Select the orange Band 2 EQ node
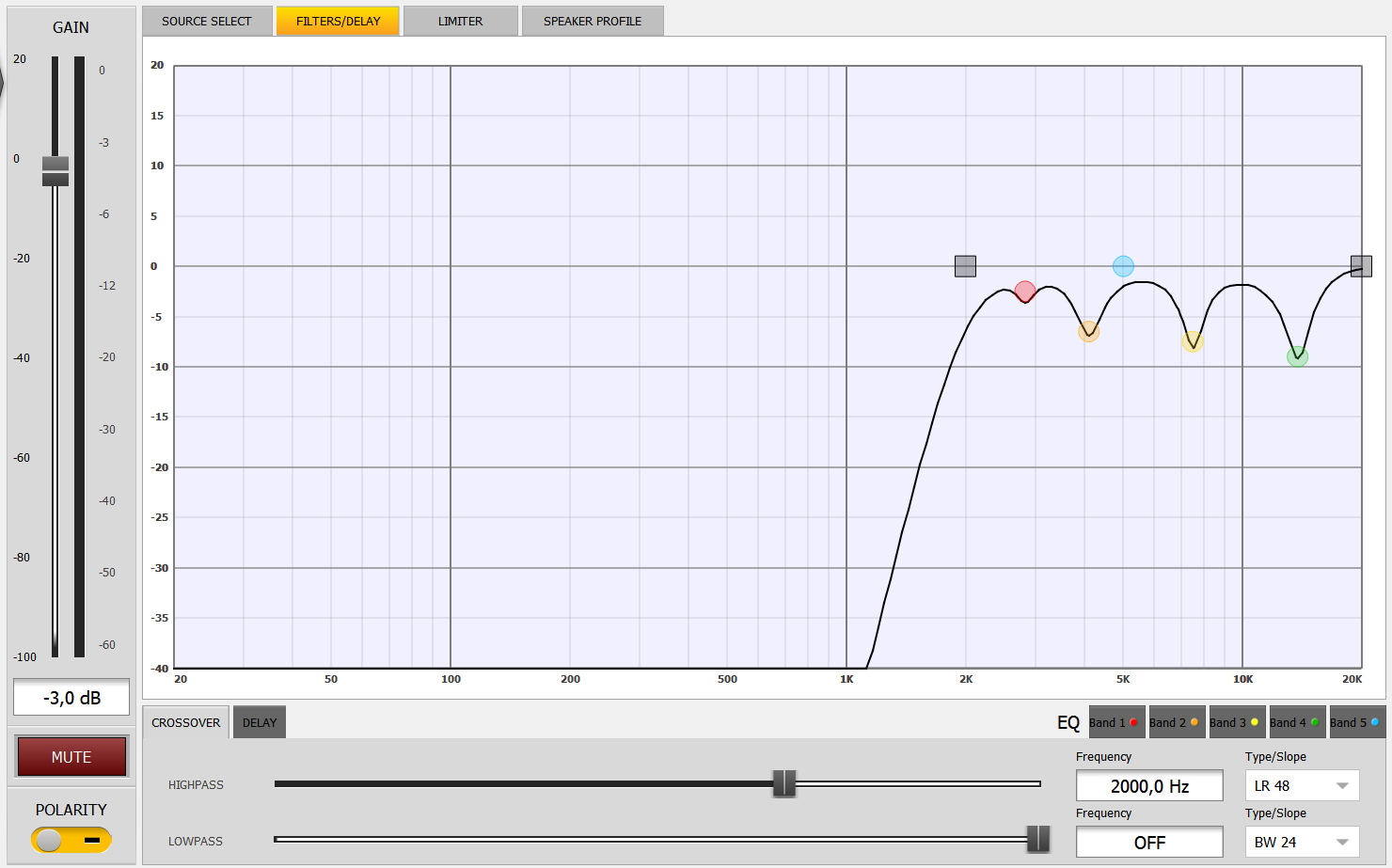Viewport: 1392px width, 868px height. (1088, 331)
